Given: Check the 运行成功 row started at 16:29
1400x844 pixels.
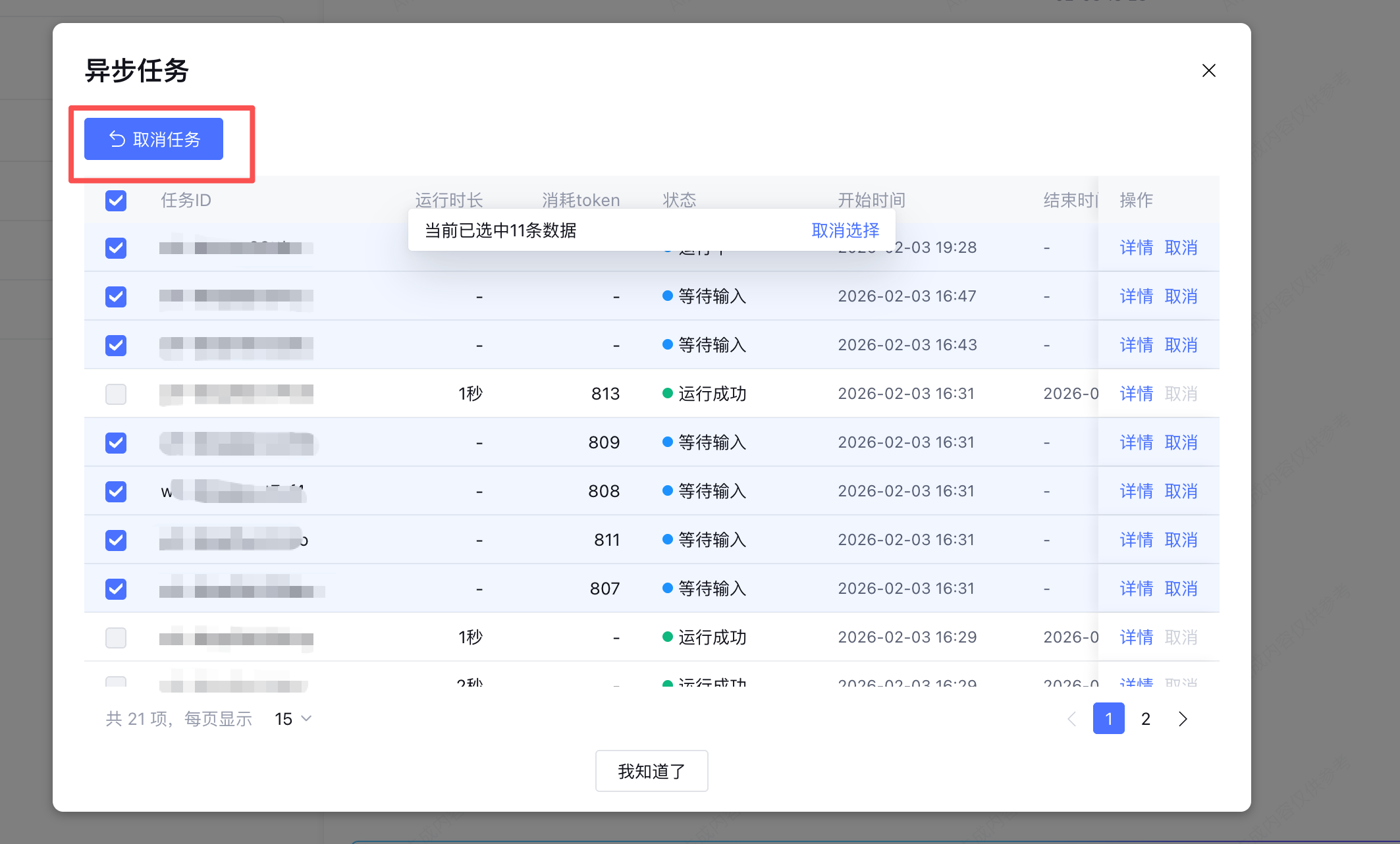Looking at the screenshot, I should (116, 637).
